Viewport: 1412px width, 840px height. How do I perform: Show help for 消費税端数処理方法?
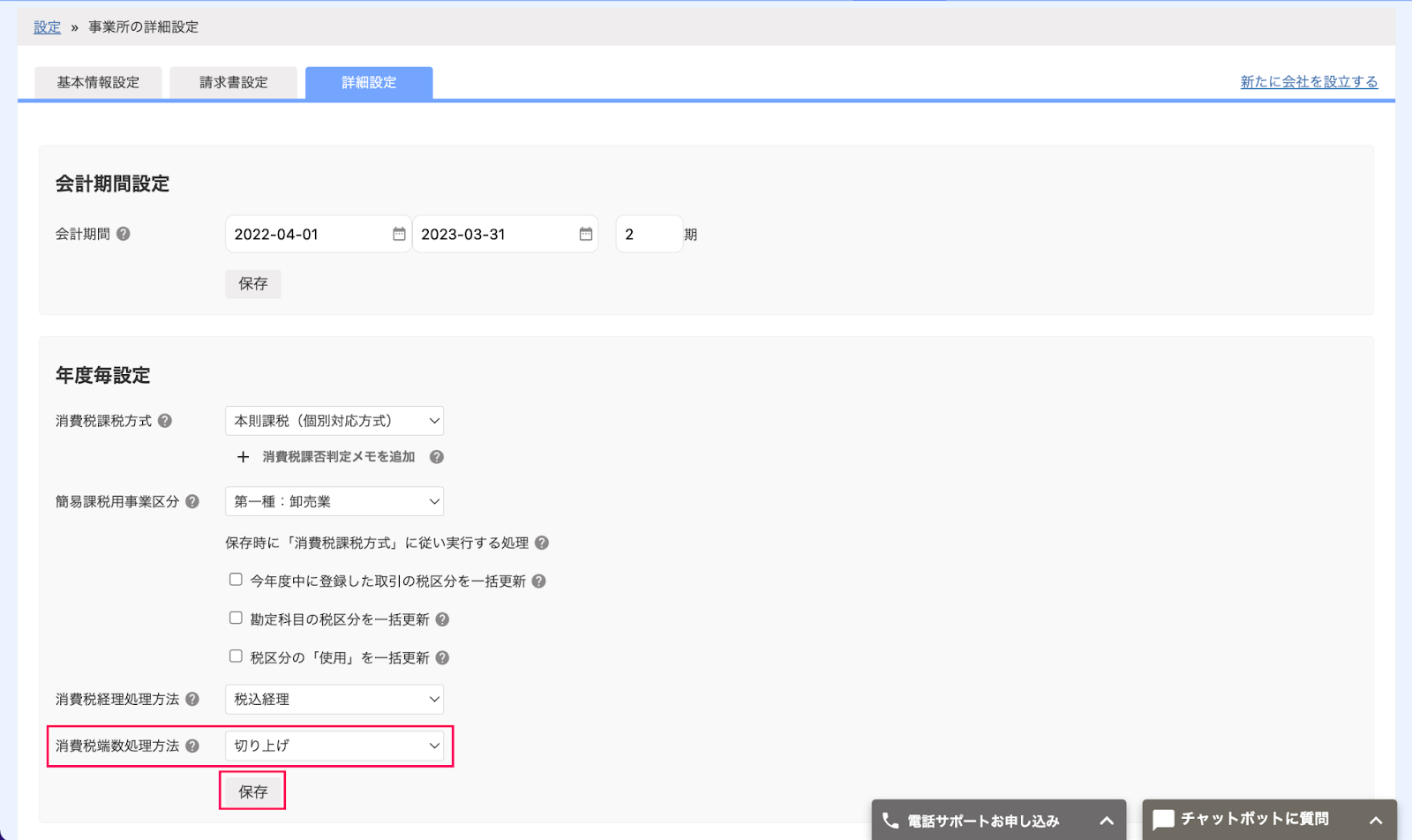tap(192, 746)
